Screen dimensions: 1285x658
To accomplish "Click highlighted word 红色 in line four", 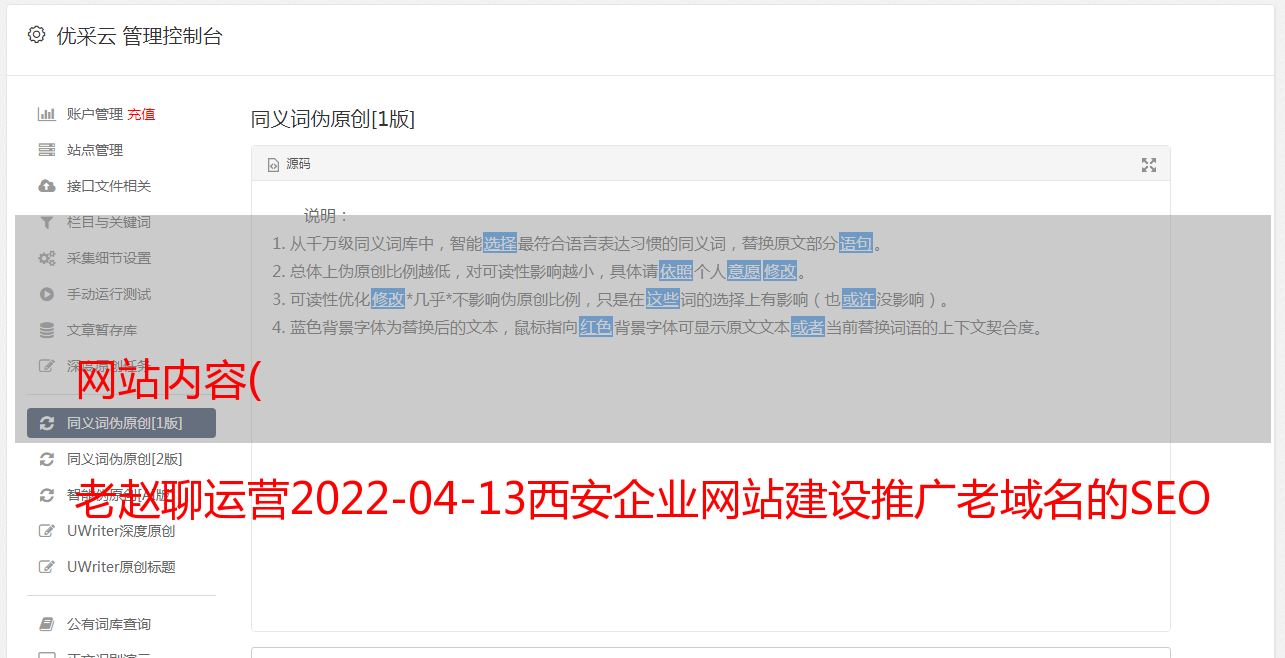I will 596,327.
